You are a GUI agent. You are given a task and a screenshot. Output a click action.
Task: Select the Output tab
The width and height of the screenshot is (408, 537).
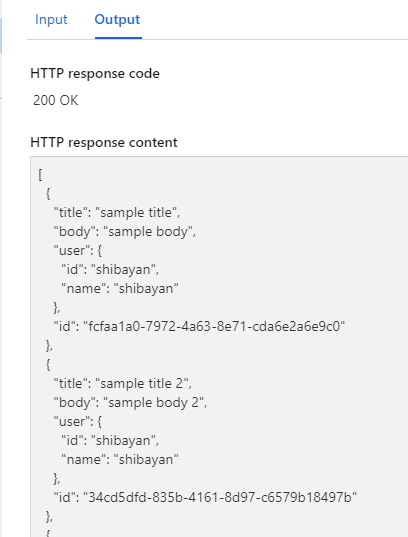click(117, 20)
